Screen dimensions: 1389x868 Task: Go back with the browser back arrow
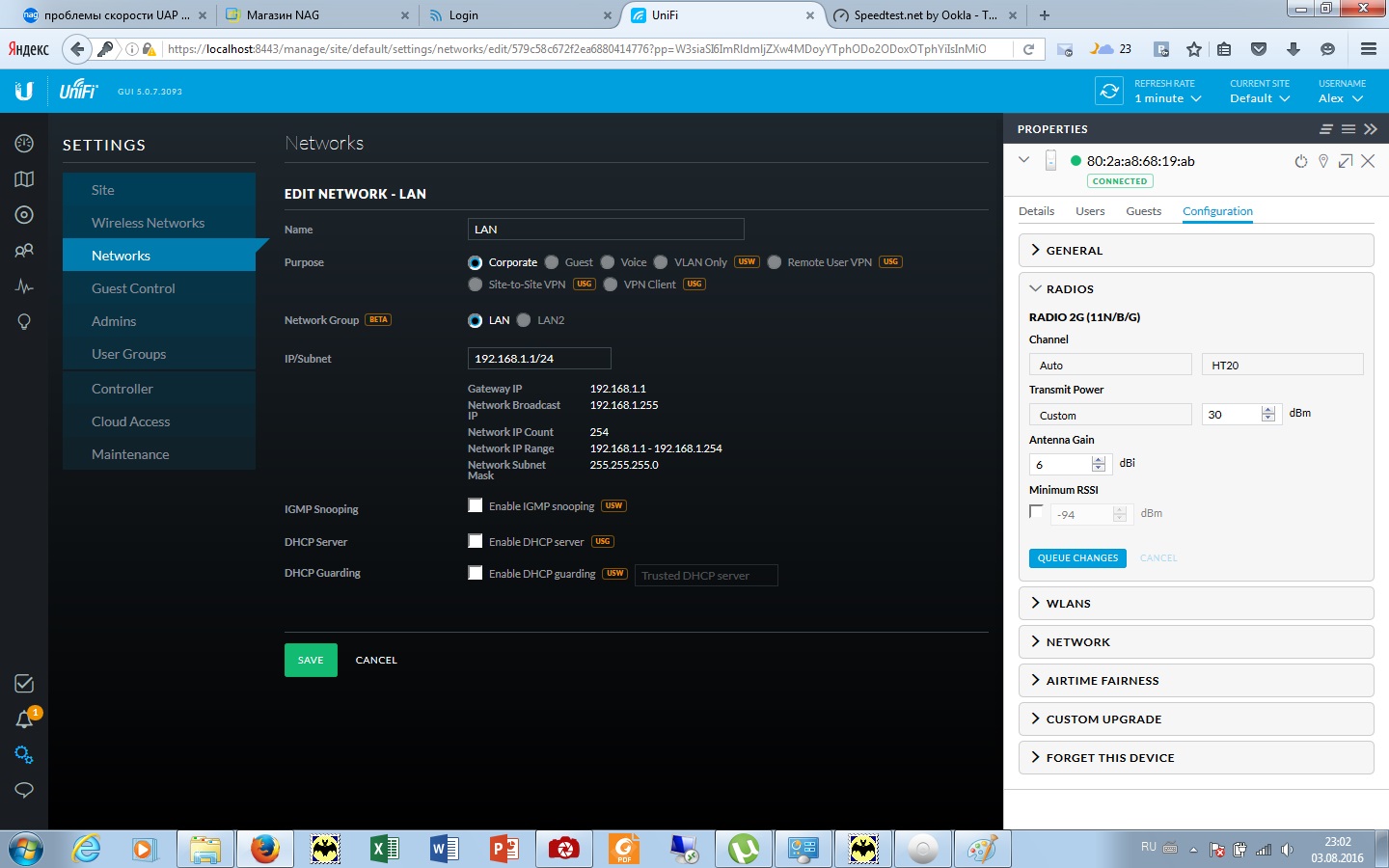(x=77, y=49)
